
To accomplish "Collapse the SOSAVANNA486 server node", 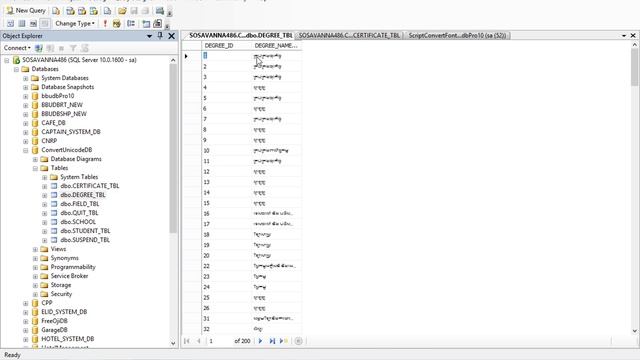I will (x=7, y=60).
